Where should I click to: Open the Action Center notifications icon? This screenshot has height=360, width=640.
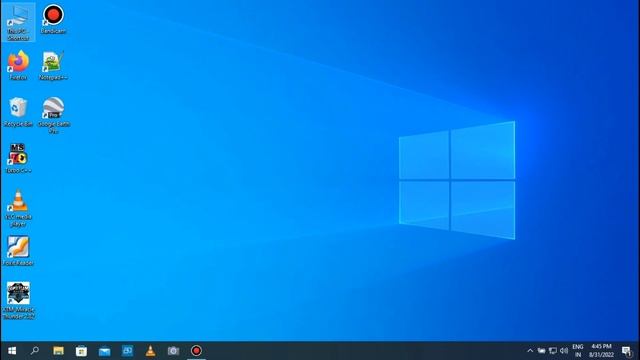(627, 351)
